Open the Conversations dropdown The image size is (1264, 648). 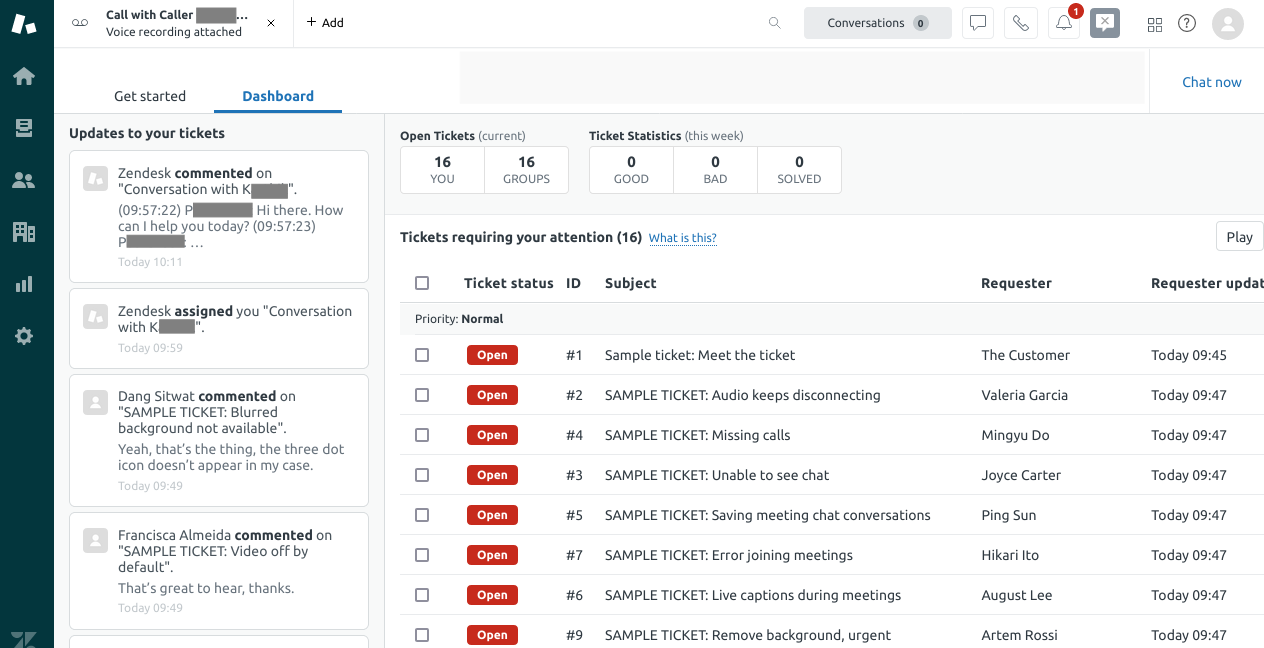coord(877,22)
